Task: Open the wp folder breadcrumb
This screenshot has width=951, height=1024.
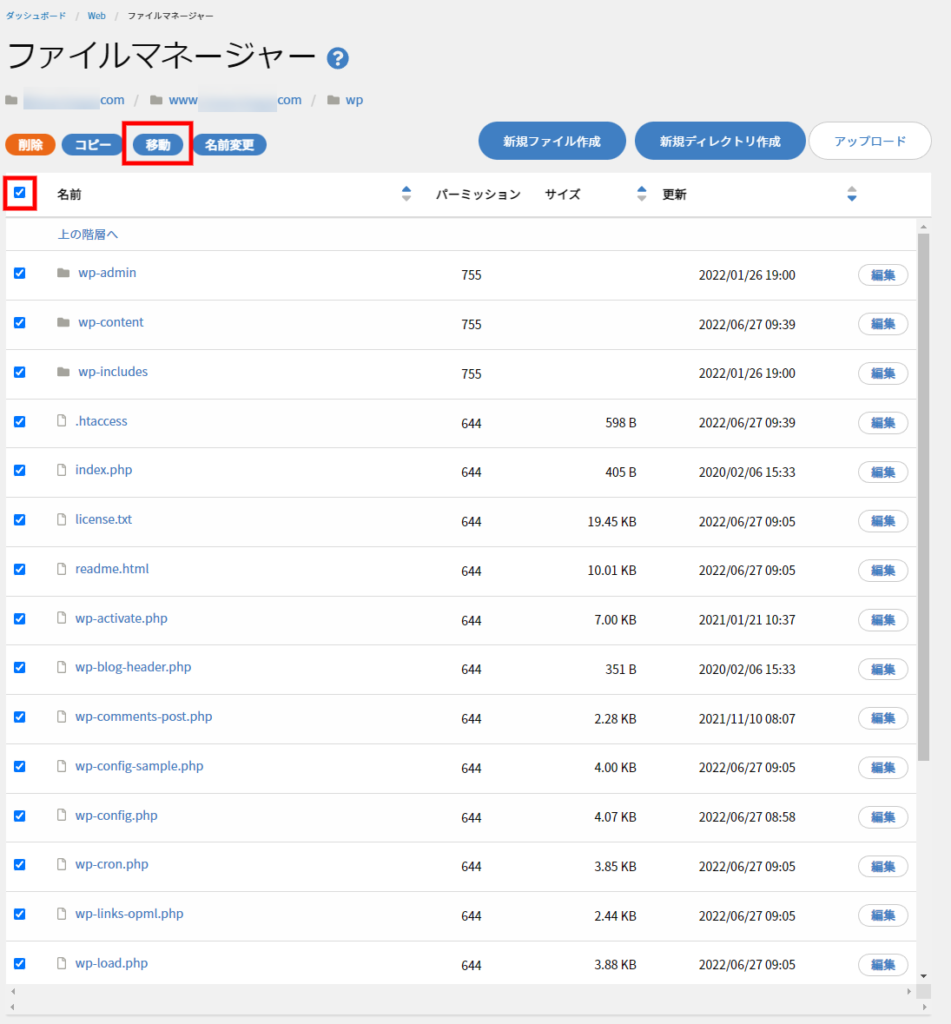Action: point(354,100)
